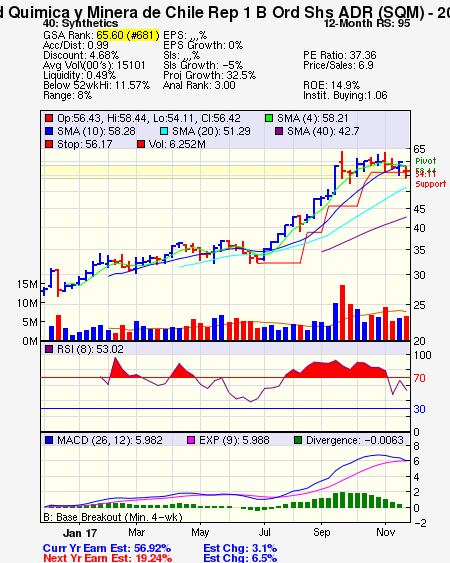
Task: Click the 'Nov' x-axis label
Action: coord(385,532)
